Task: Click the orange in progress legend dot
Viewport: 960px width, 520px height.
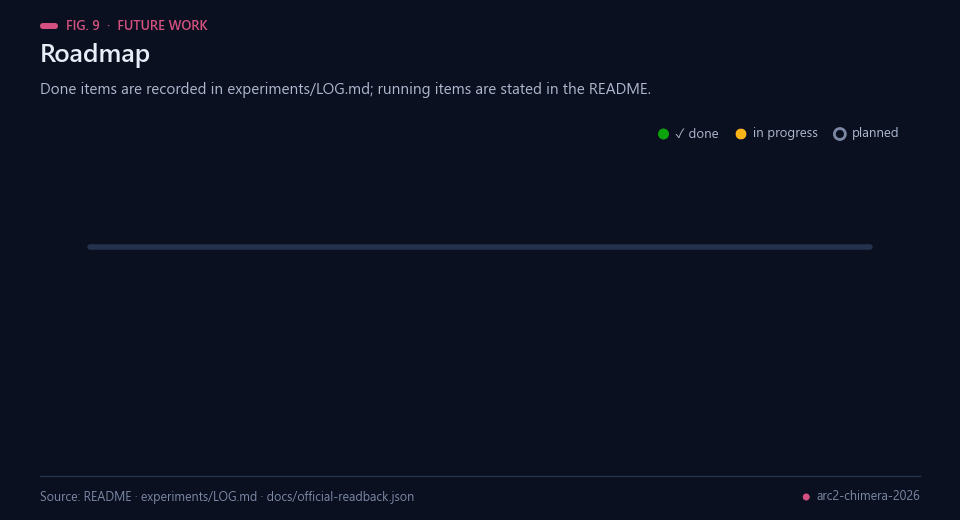Action: click(741, 134)
